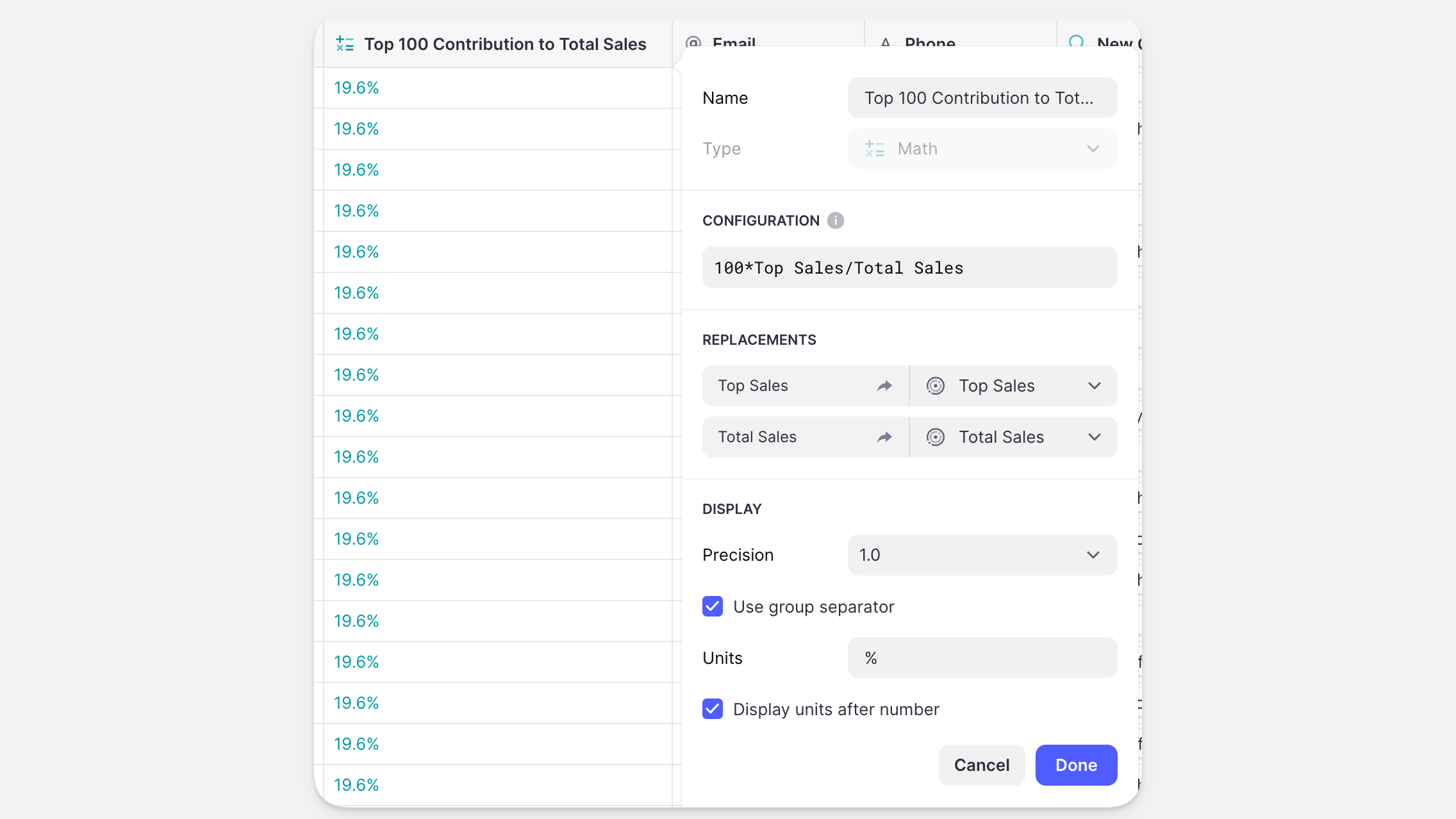The height and width of the screenshot is (819, 1456).
Task: Click the Math type icon
Action: 875,149
